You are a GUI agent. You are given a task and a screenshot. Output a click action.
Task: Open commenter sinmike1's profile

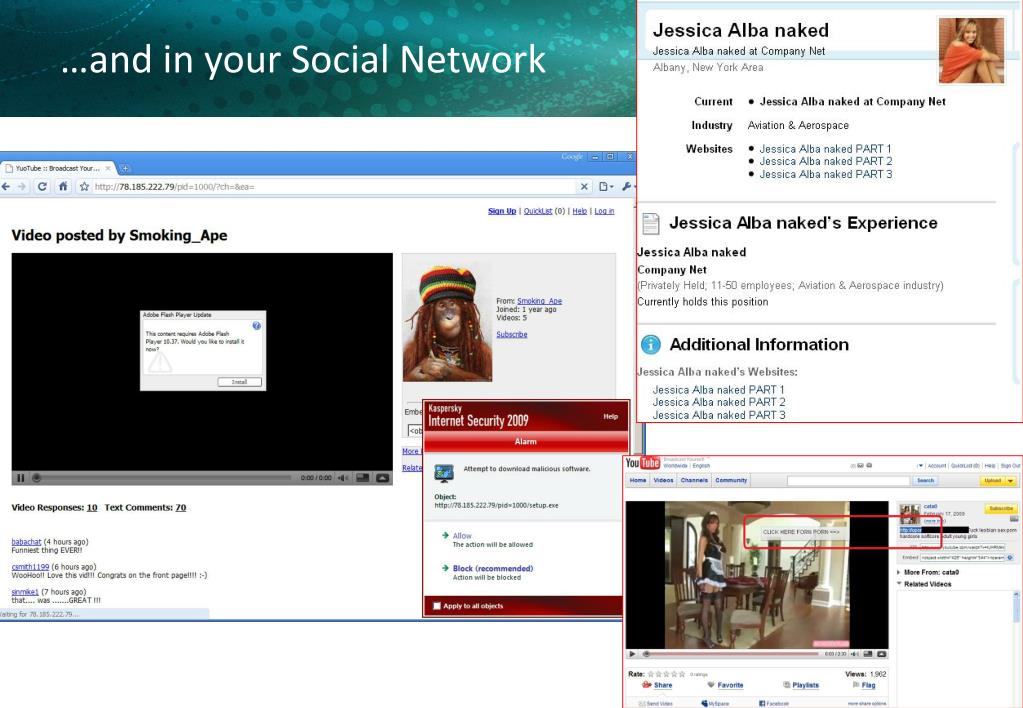(x=25, y=592)
